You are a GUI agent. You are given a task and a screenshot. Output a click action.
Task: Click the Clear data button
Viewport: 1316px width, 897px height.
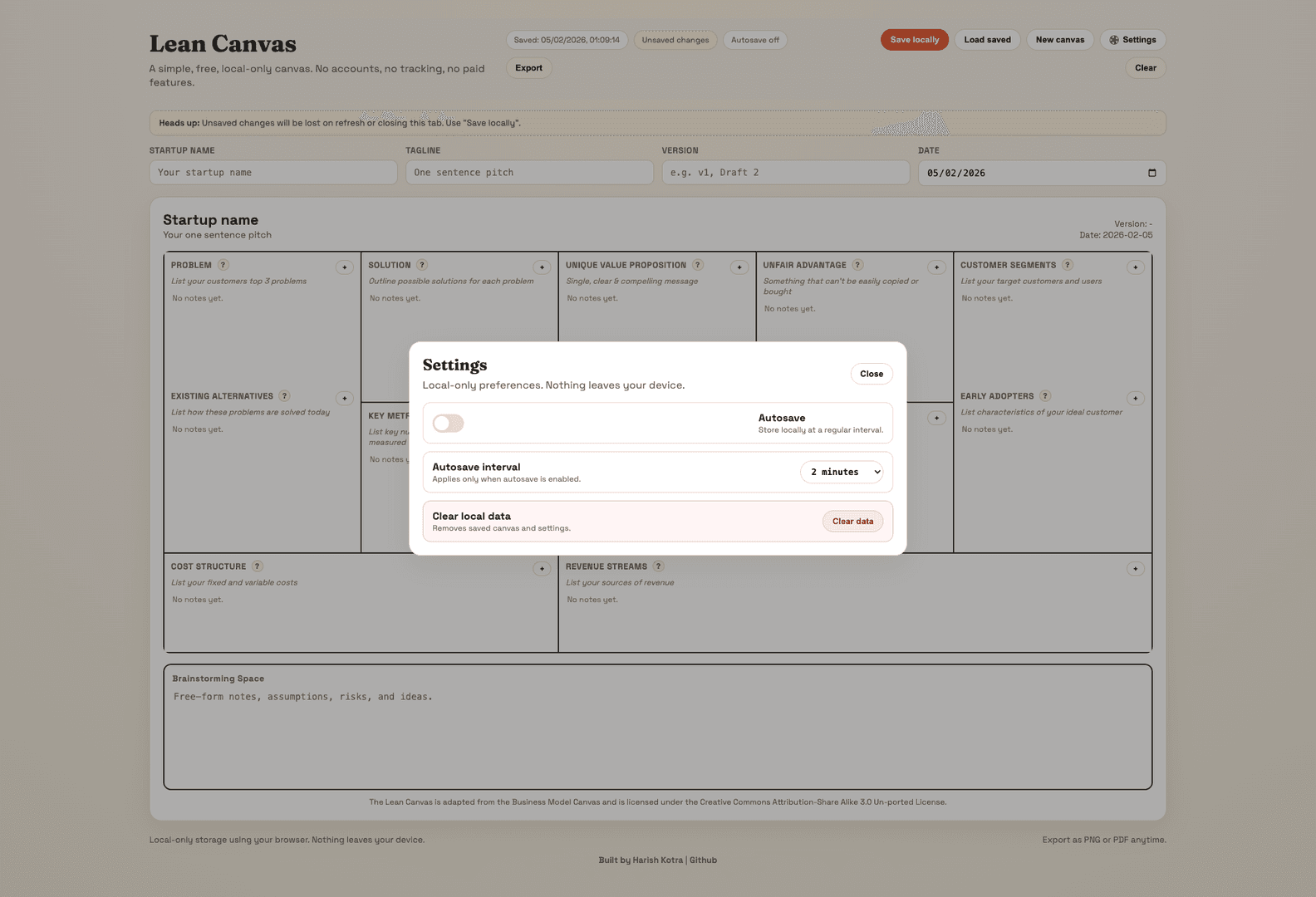852,522
